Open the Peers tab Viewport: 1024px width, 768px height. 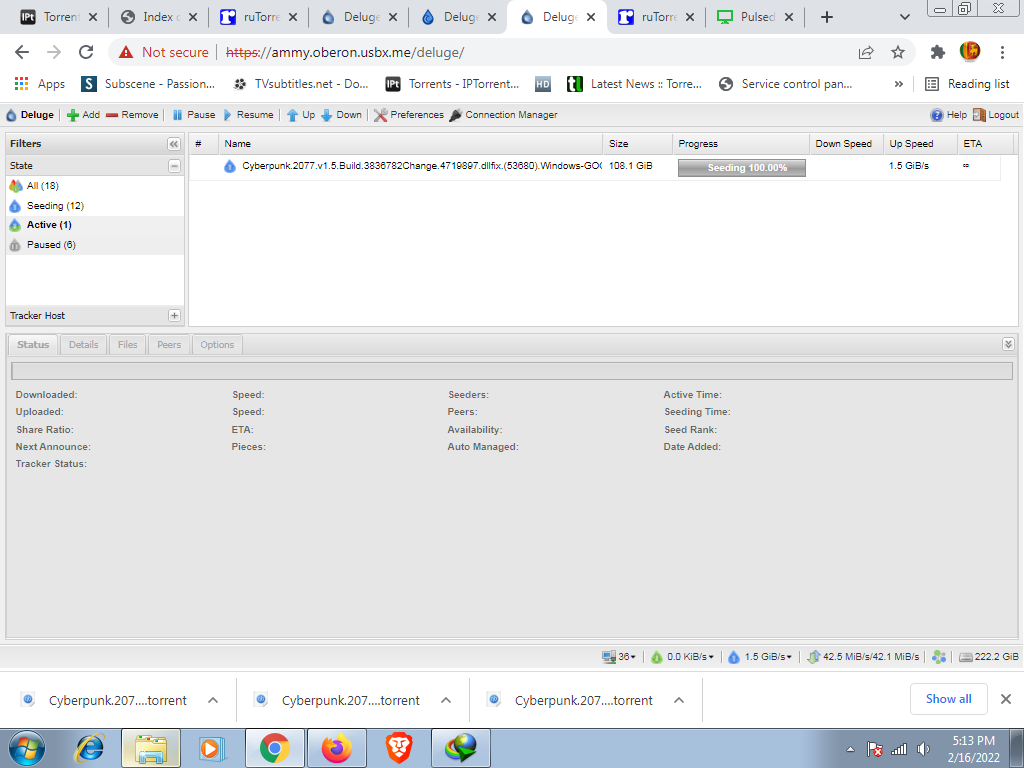tap(169, 345)
